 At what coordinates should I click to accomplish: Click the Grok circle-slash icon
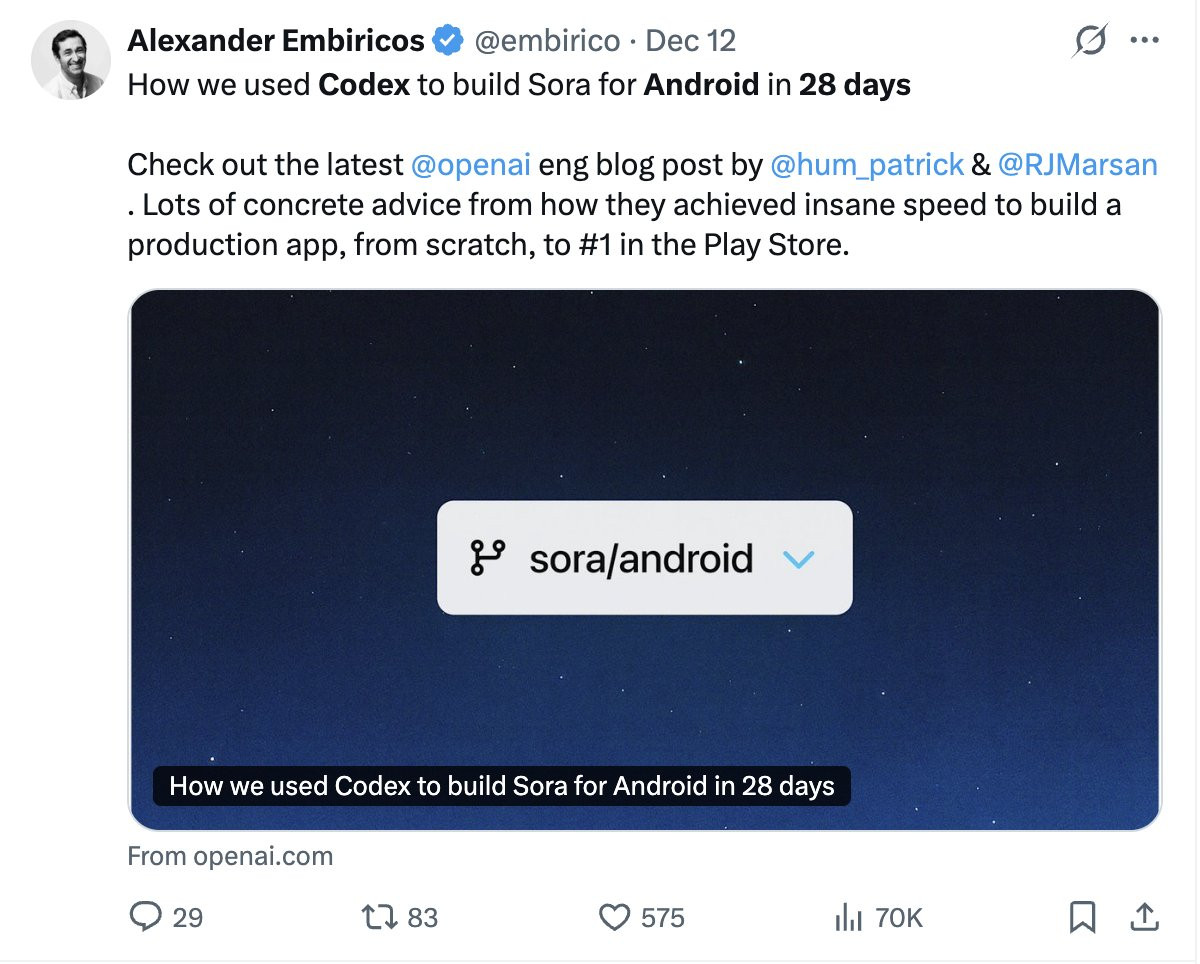pos(1089,41)
